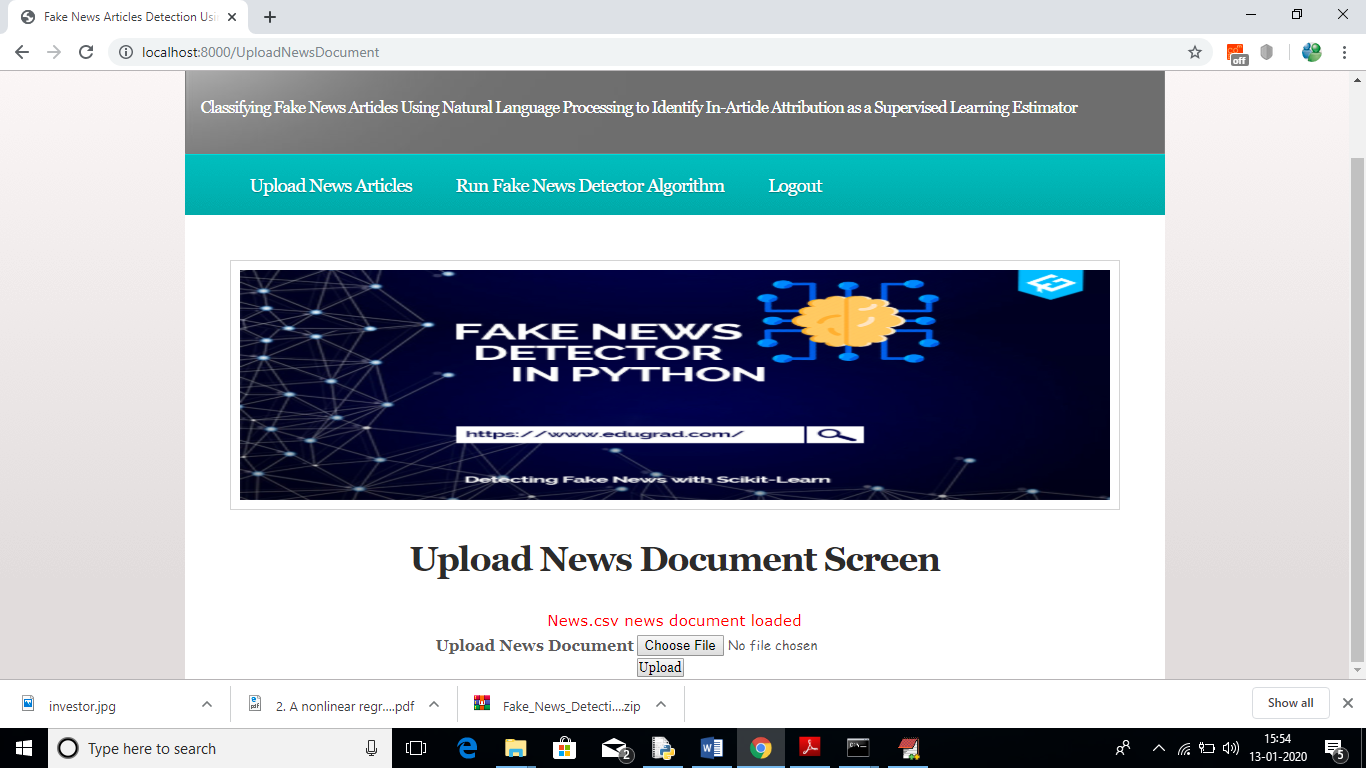
Task: Switch to Microsoft Word in taskbar
Action: tap(712, 748)
